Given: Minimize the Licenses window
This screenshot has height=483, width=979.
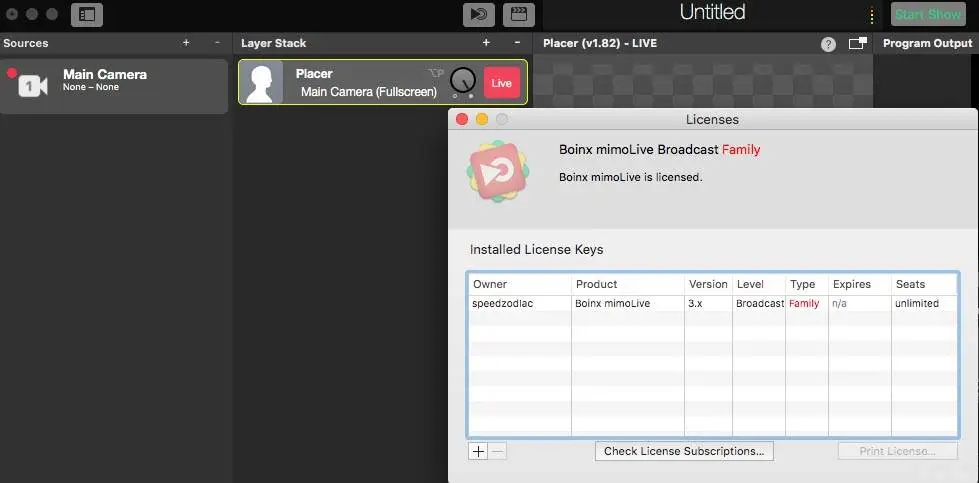Looking at the screenshot, I should [482, 119].
